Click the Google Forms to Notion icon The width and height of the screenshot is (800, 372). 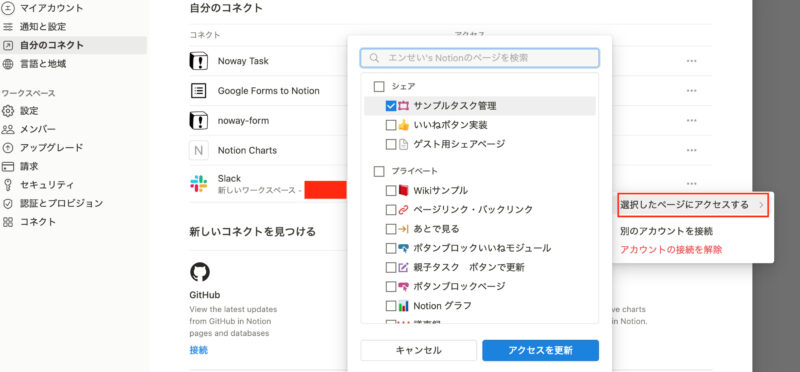click(x=198, y=91)
